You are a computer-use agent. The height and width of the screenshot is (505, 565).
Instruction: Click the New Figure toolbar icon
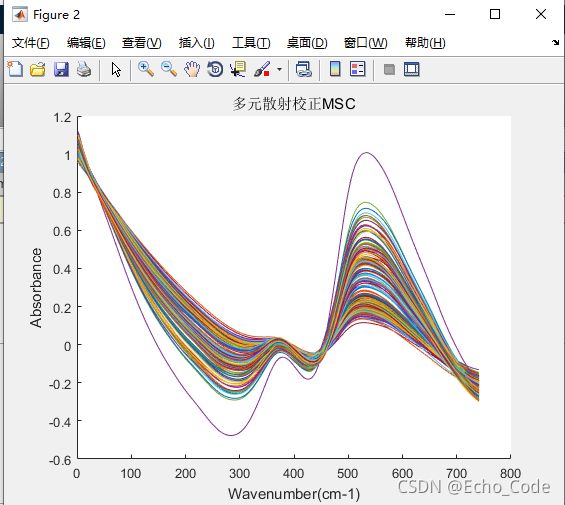point(15,69)
